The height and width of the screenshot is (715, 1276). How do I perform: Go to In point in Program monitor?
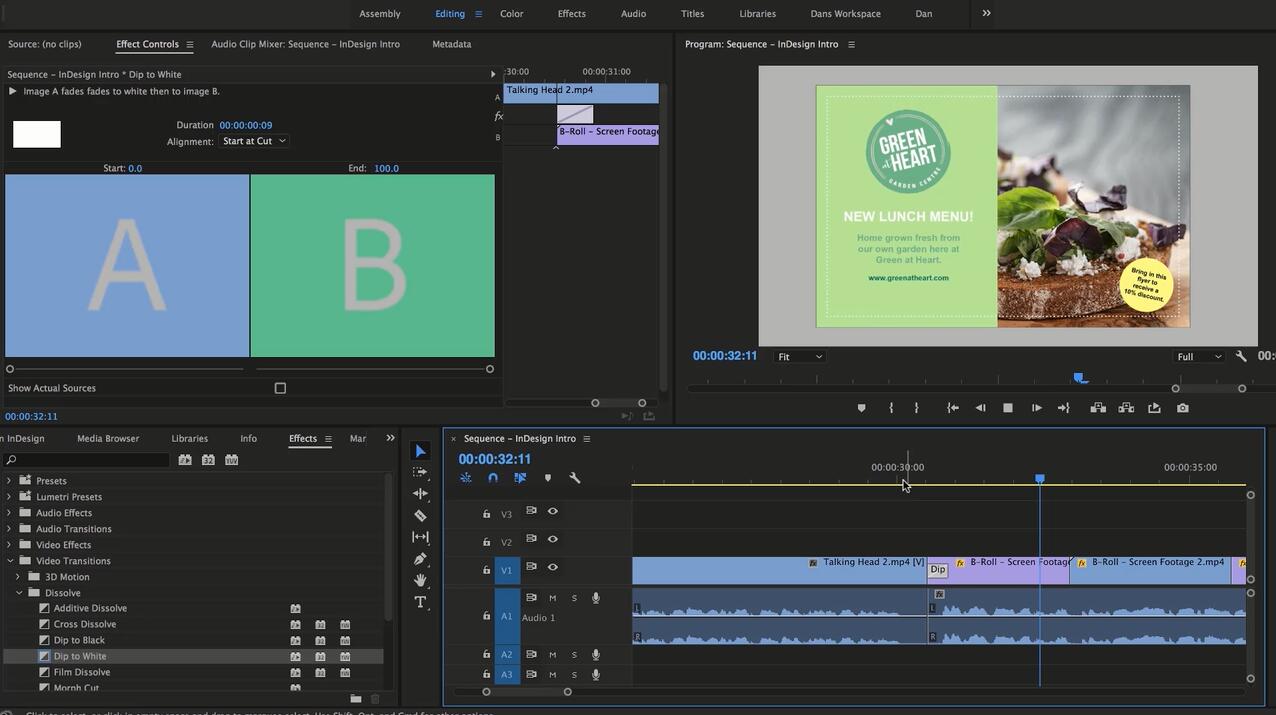[953, 408]
